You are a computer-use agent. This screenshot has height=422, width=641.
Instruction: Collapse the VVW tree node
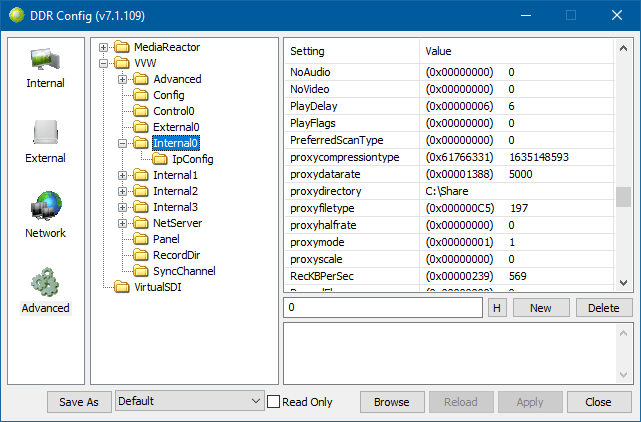103,63
